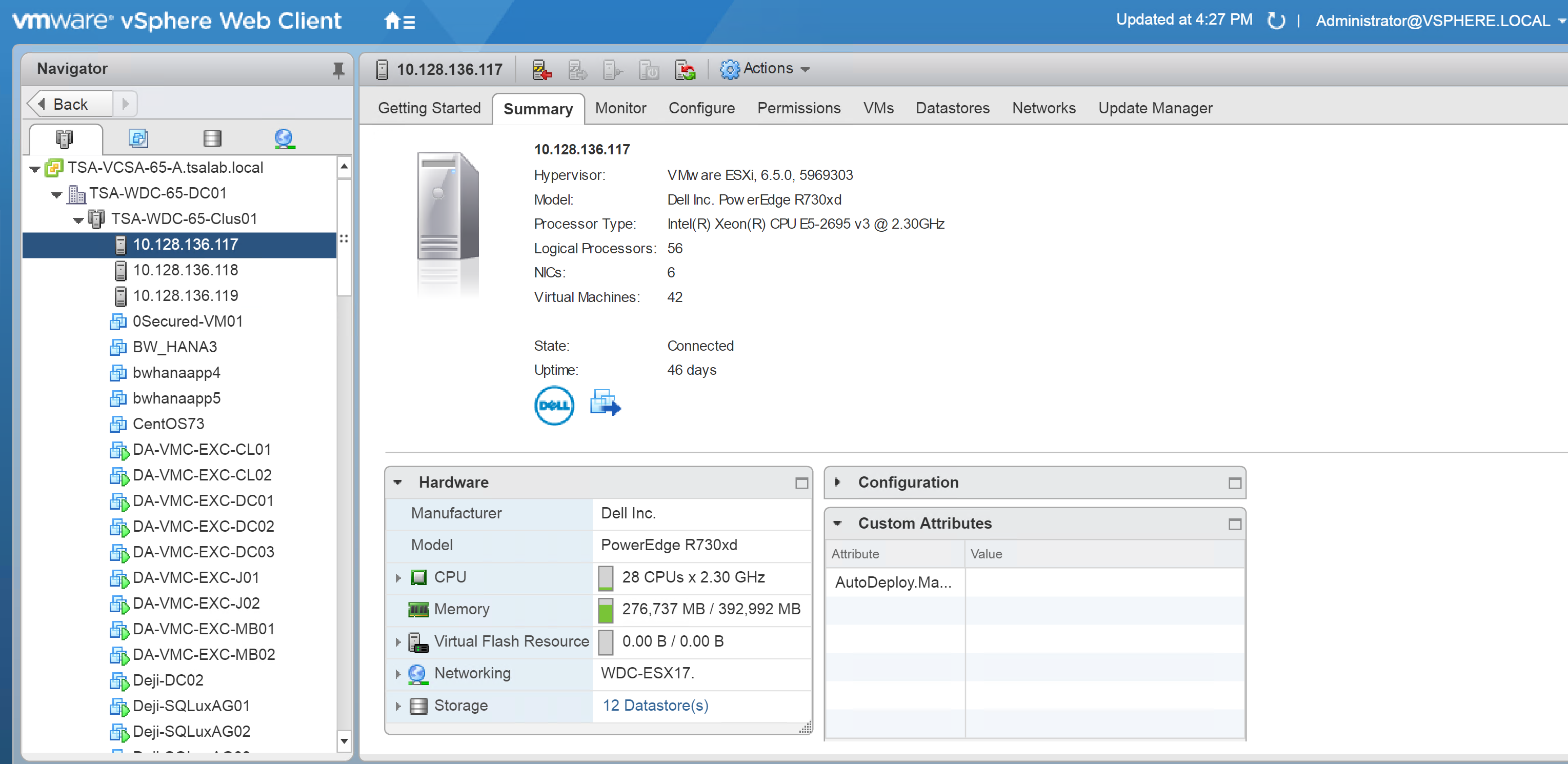Expand the Networking hardware section

[396, 673]
